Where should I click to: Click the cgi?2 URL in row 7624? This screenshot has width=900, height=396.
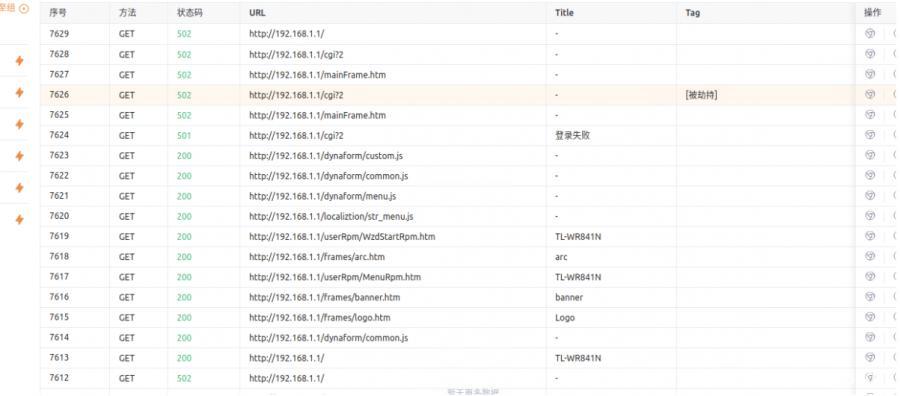tap(296, 135)
